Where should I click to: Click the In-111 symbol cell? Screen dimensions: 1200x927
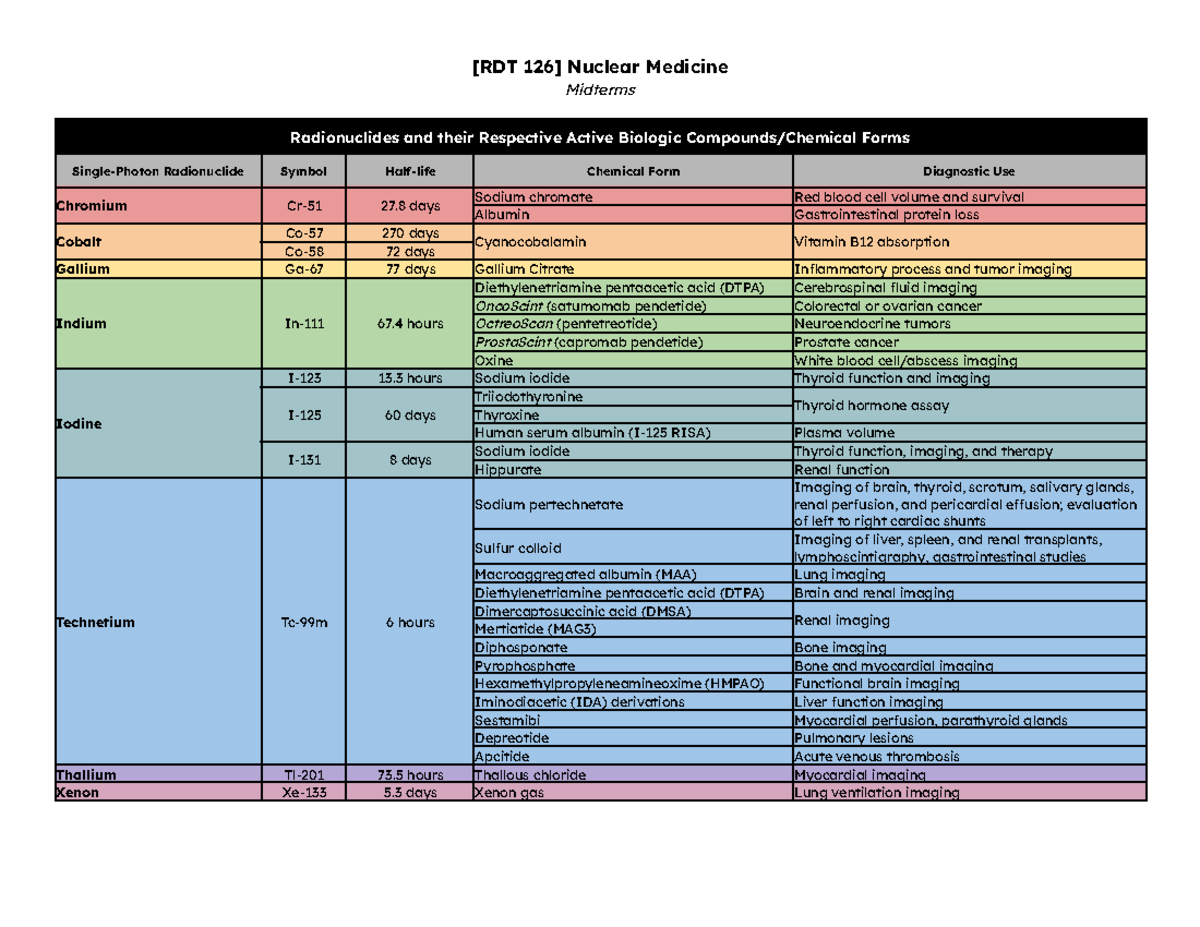pyautogui.click(x=303, y=323)
